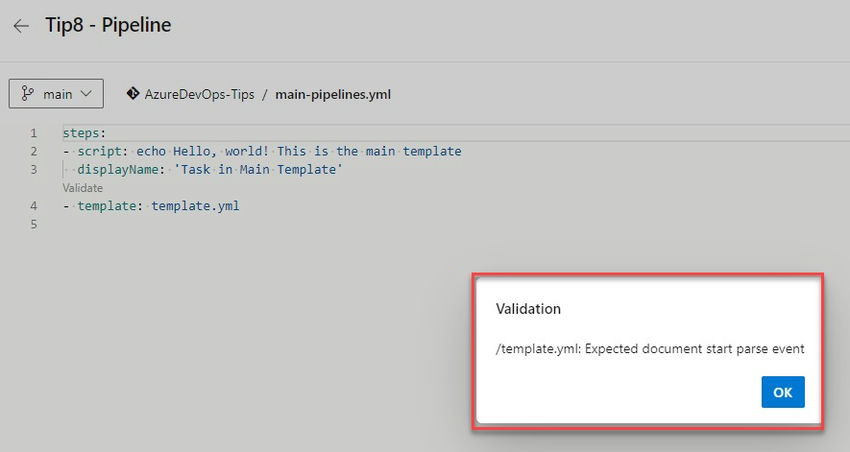Click line number 3 in gutter
This screenshot has width=850, height=452.
point(34,170)
